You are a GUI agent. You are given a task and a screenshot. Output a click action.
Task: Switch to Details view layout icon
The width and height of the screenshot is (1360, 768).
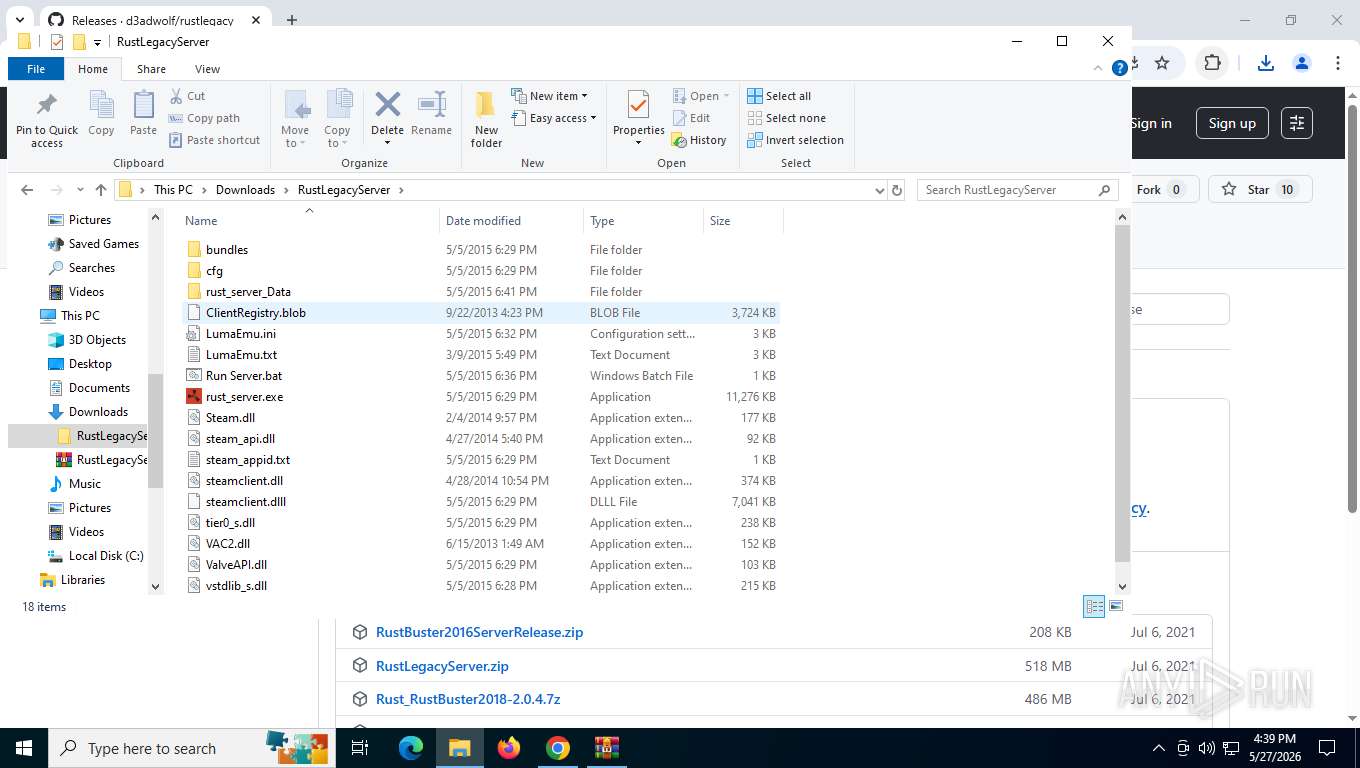click(1095, 606)
